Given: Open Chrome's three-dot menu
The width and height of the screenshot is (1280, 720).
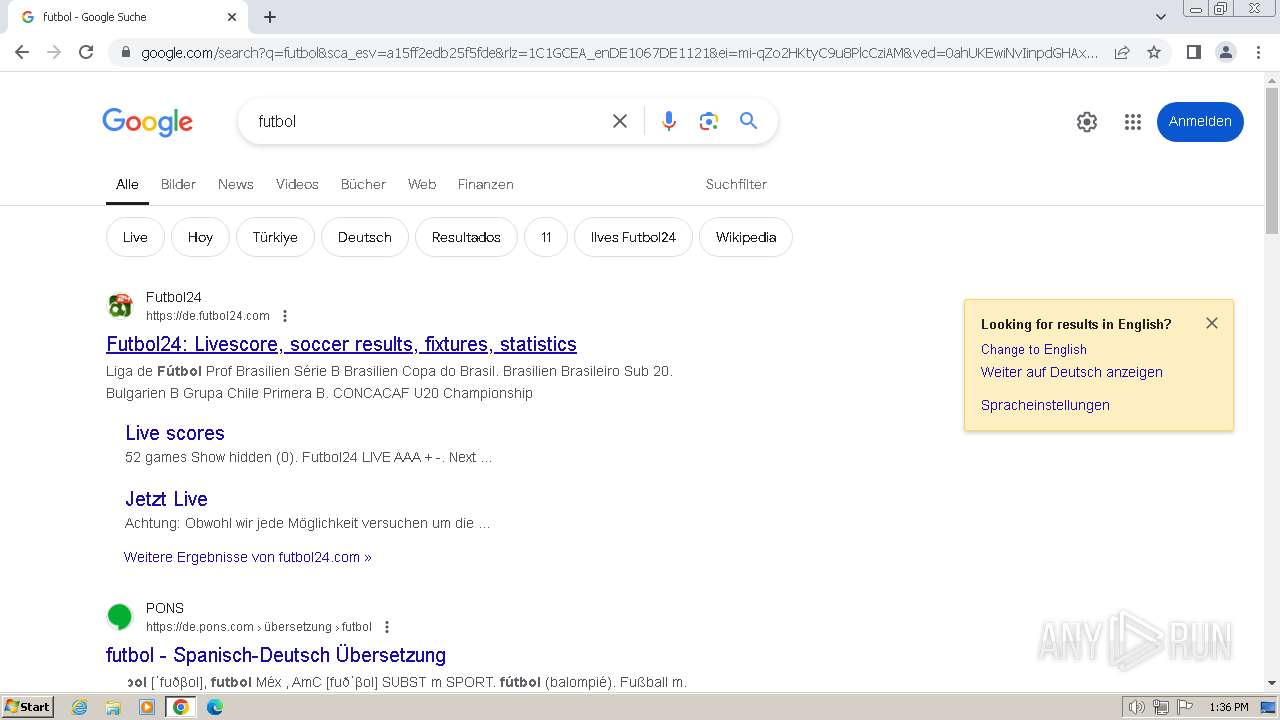Looking at the screenshot, I should [x=1258, y=52].
